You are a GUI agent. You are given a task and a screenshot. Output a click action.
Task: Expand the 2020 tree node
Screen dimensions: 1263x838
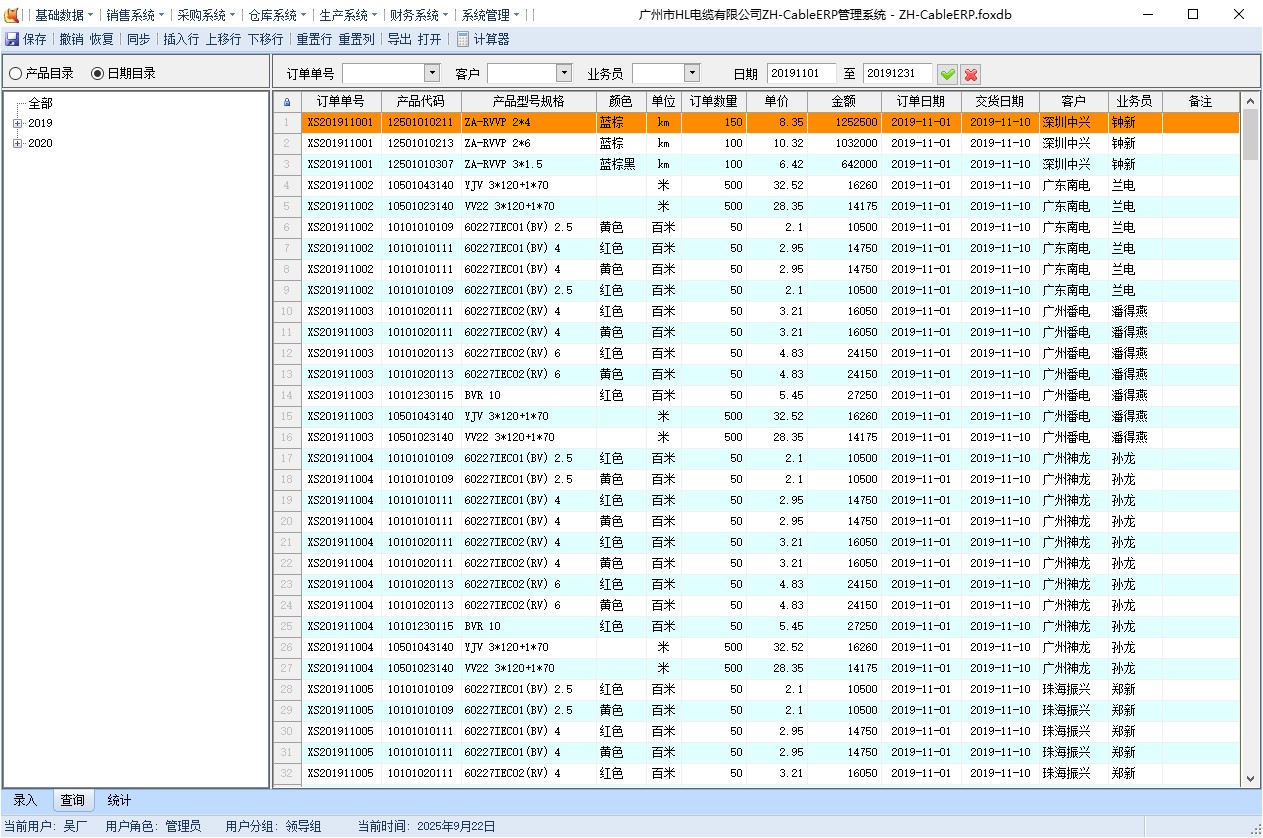[x=17, y=143]
